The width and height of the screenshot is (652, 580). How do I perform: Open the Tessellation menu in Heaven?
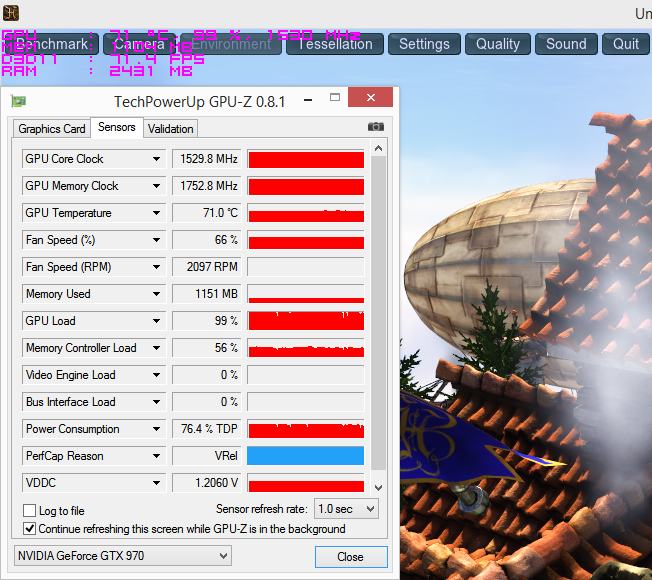click(x=335, y=44)
